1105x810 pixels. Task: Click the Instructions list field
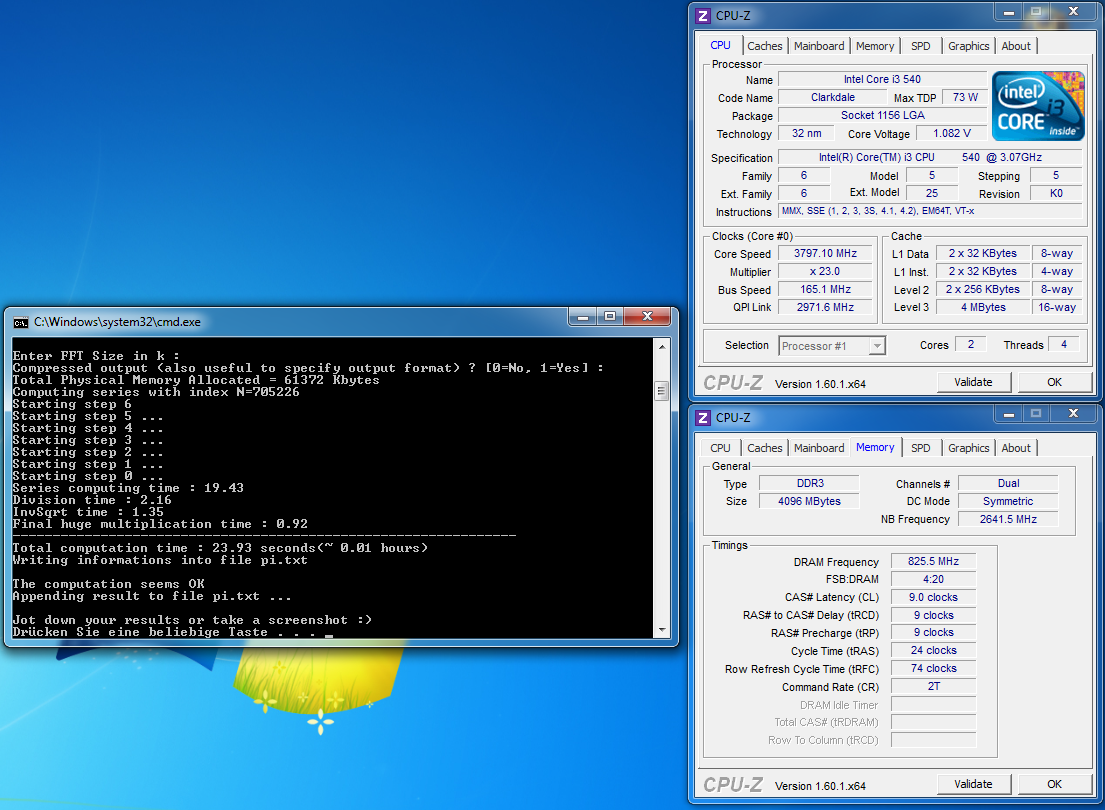(x=930, y=211)
